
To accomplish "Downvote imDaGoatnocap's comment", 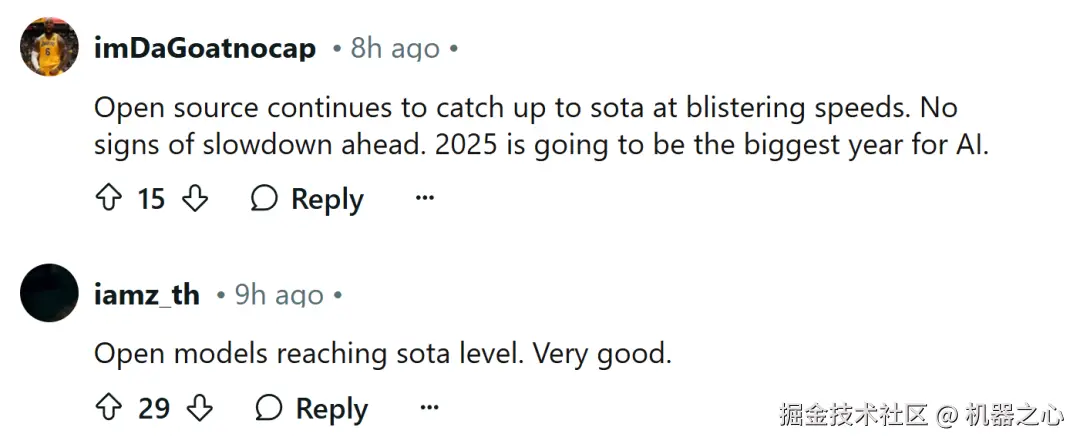I will 195,199.
